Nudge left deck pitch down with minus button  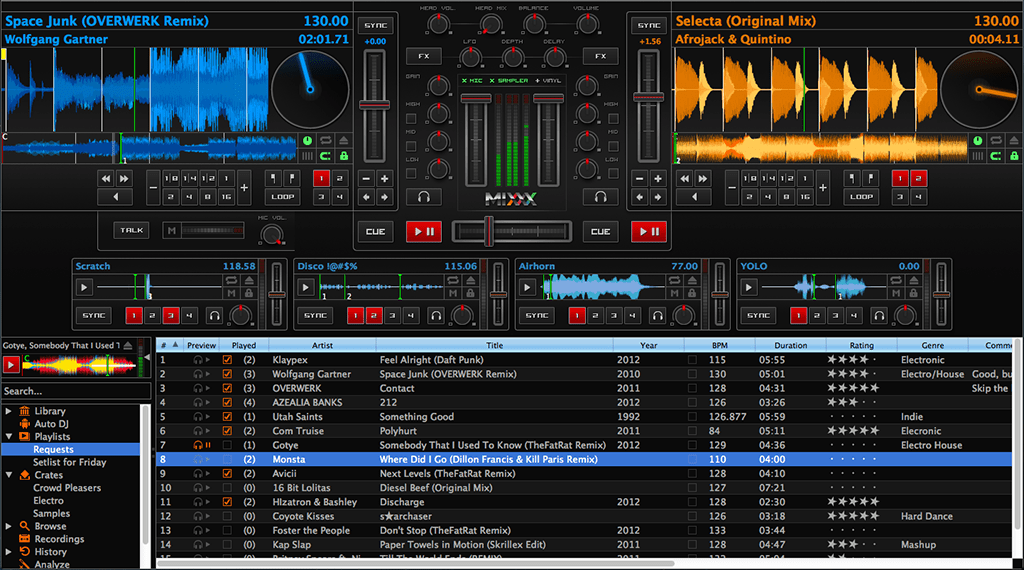366,178
